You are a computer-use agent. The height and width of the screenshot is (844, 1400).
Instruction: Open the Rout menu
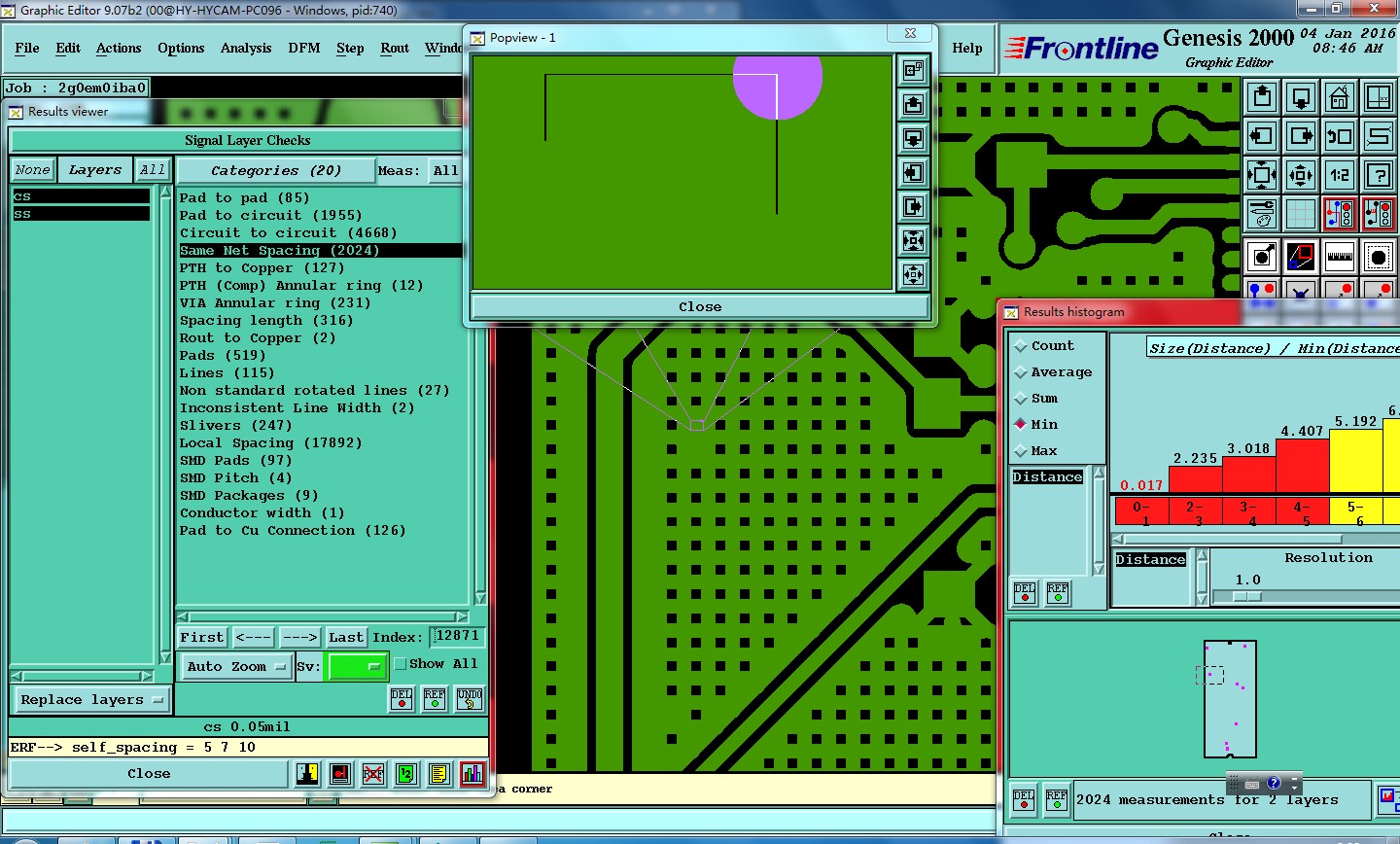coord(395,48)
